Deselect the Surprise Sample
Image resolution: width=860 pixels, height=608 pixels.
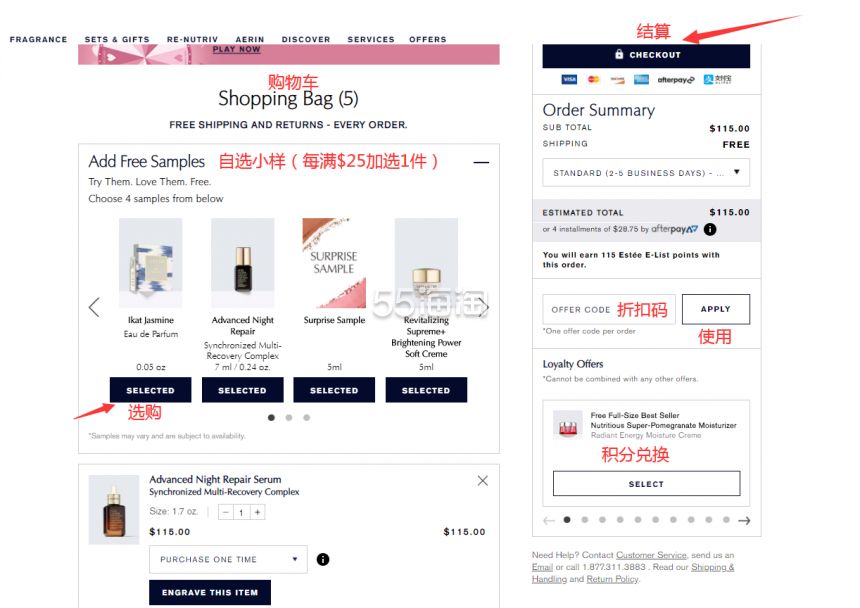pos(334,390)
